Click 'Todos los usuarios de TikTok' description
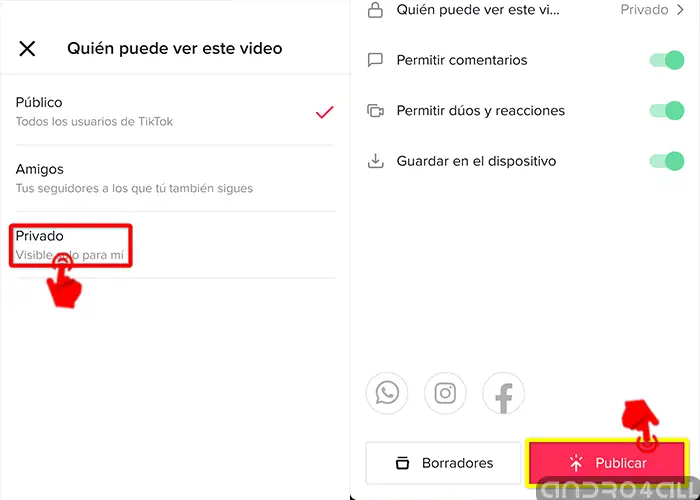Viewport: 700px width, 500px height. [94, 121]
